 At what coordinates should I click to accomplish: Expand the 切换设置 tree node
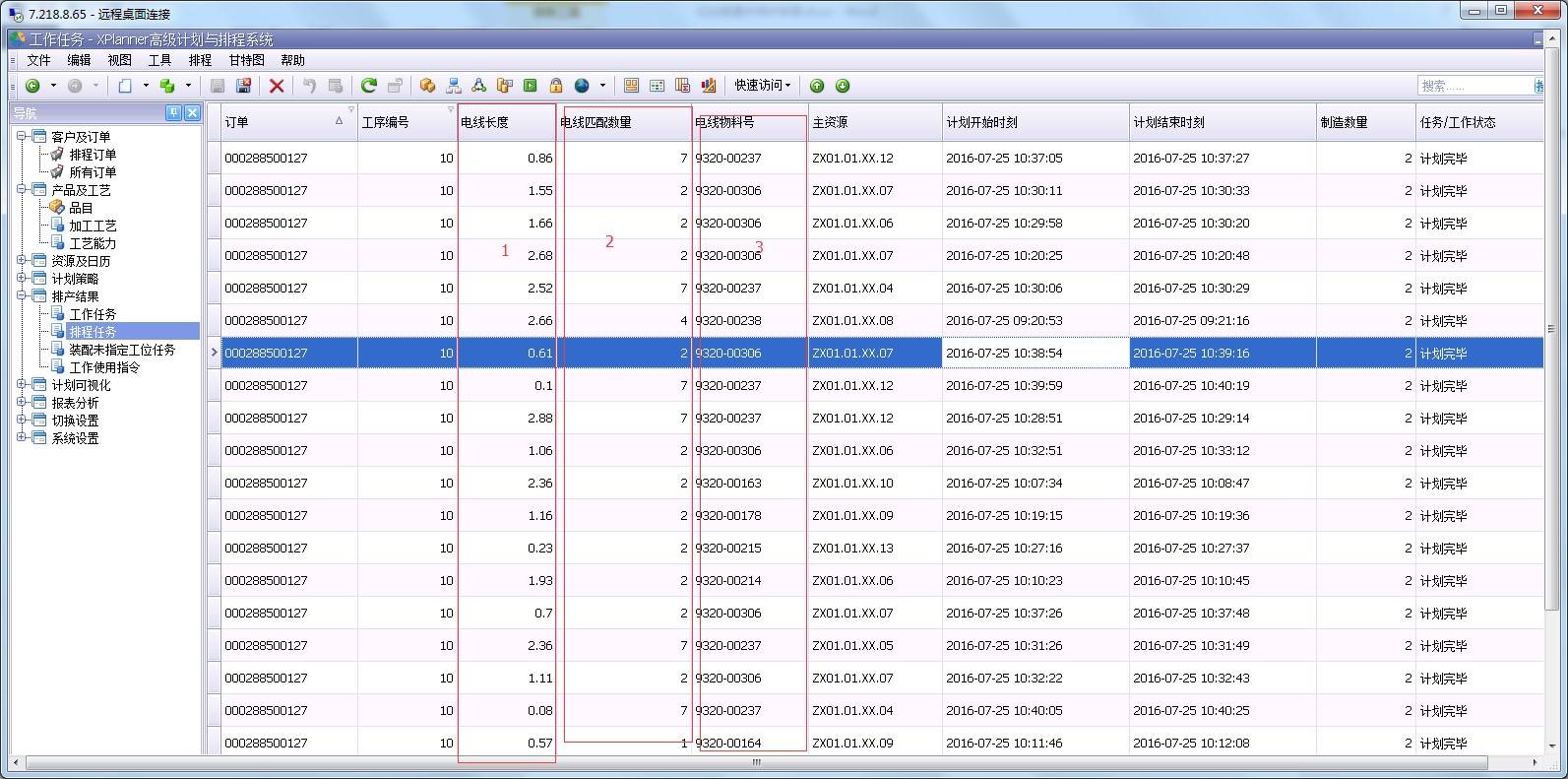[22, 420]
